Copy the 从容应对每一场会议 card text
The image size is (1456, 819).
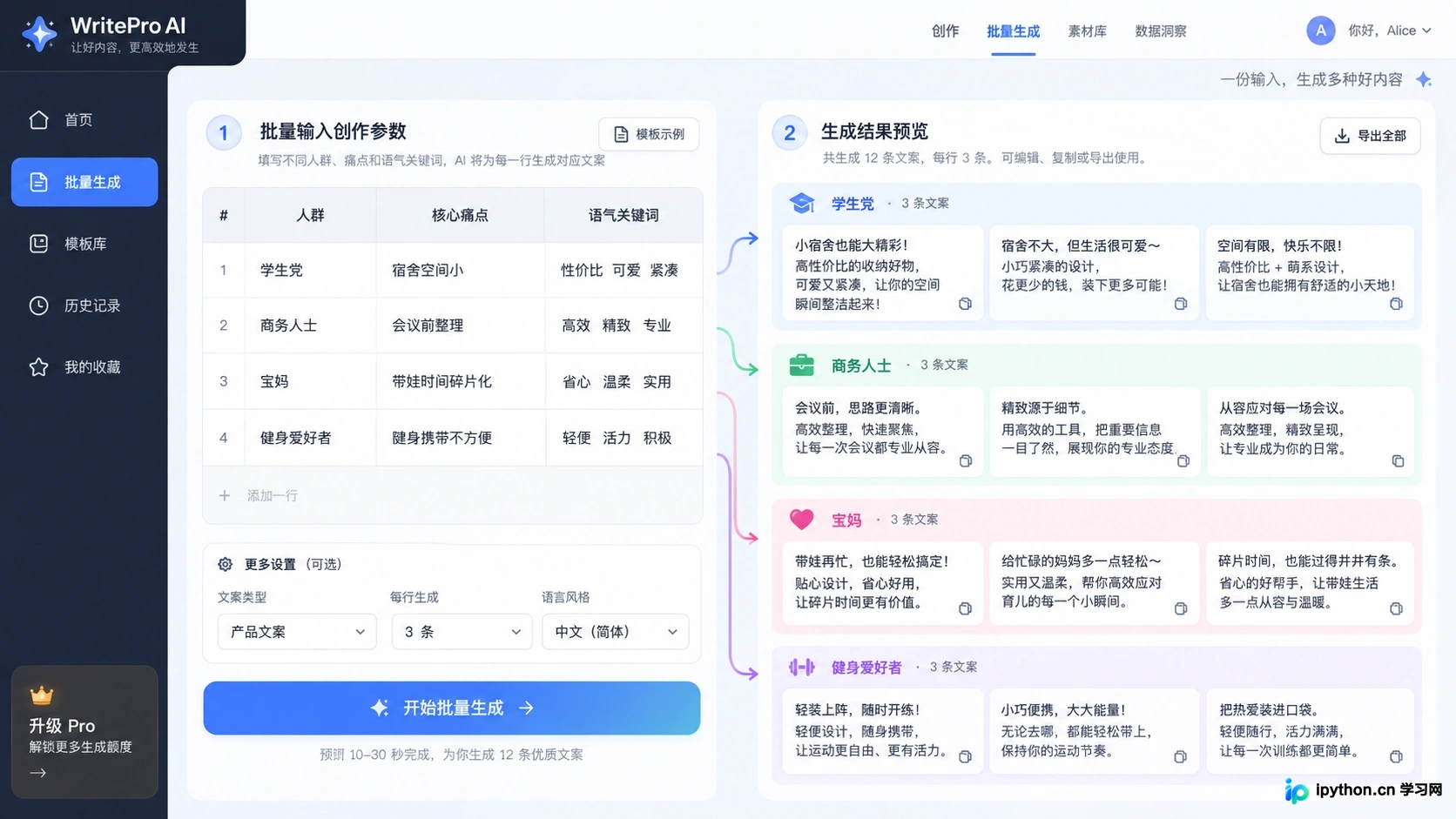click(x=1397, y=460)
